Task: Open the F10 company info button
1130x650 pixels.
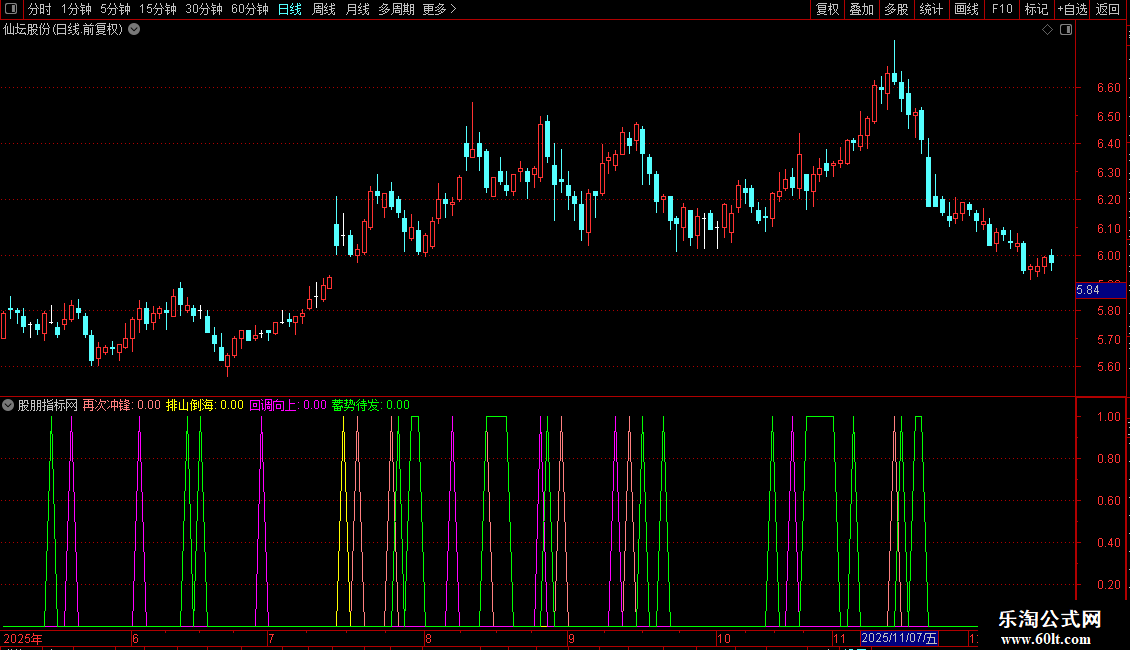Action: [1002, 9]
